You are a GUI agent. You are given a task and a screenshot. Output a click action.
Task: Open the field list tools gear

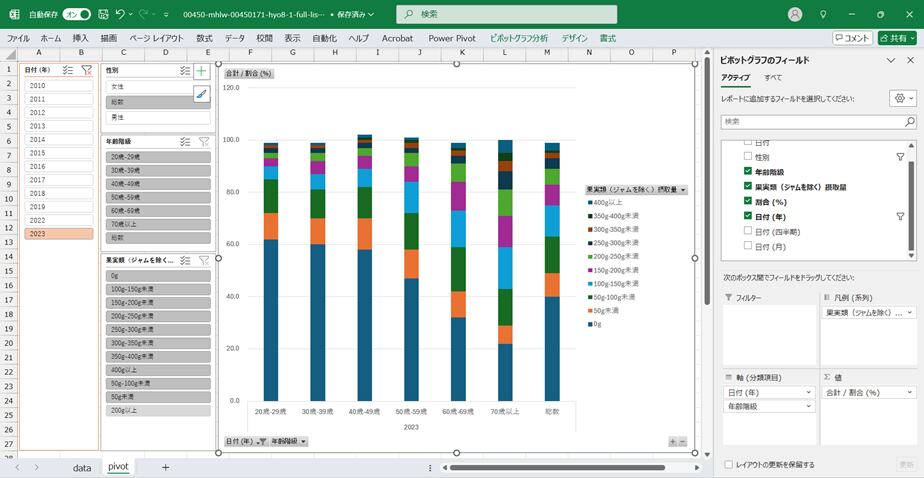pyautogui.click(x=900, y=98)
